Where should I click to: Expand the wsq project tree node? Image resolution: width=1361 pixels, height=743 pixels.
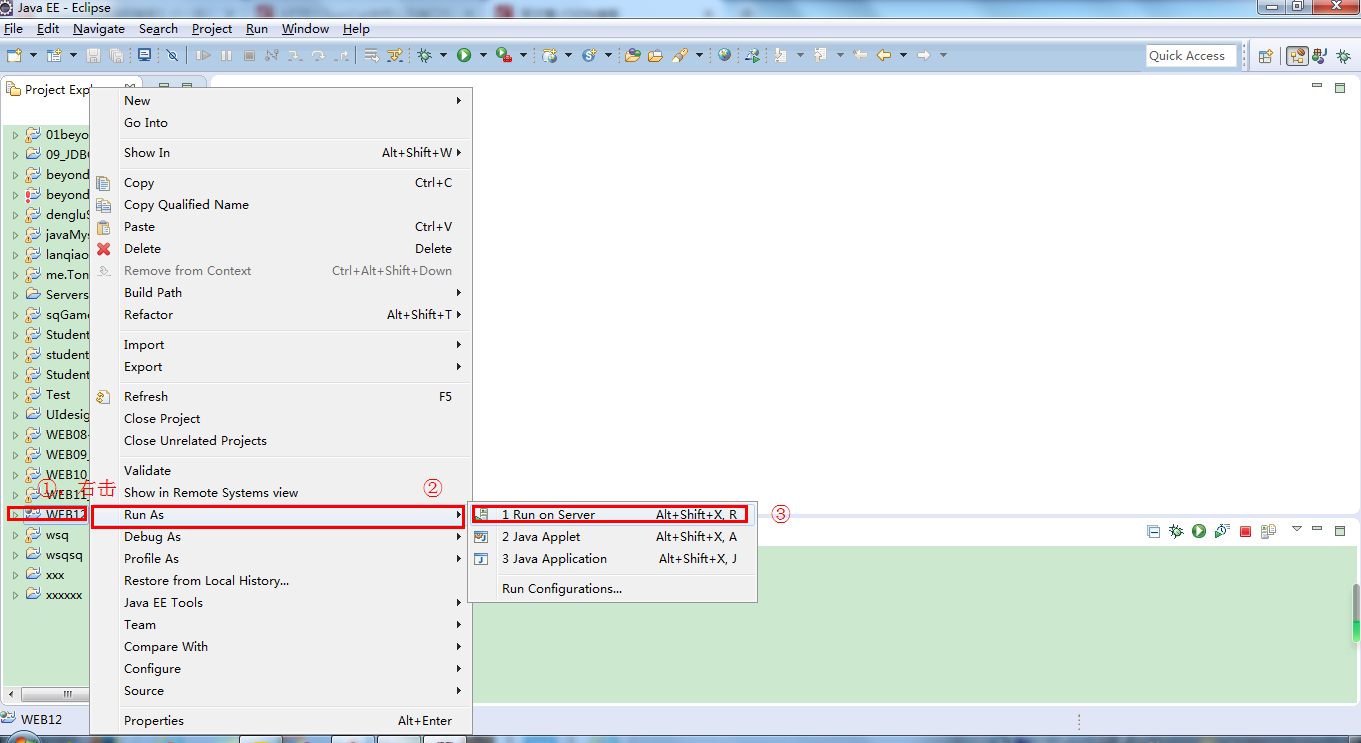15,535
